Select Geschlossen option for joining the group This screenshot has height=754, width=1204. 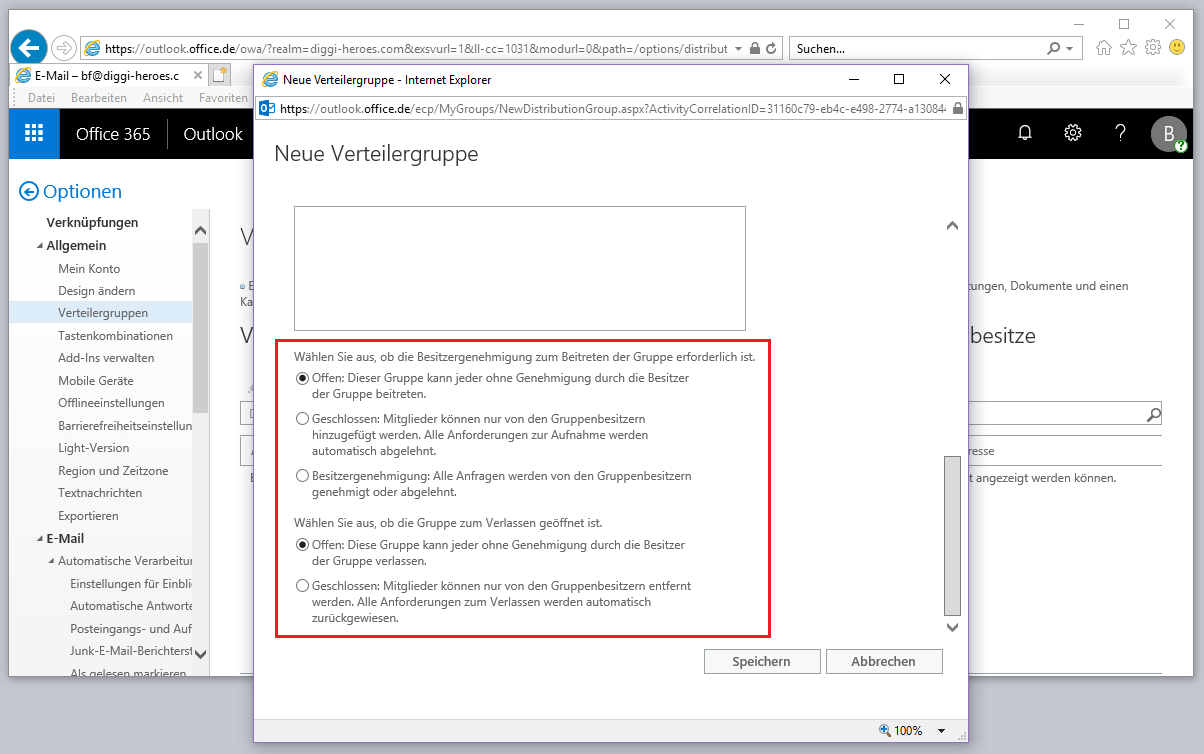coord(302,418)
